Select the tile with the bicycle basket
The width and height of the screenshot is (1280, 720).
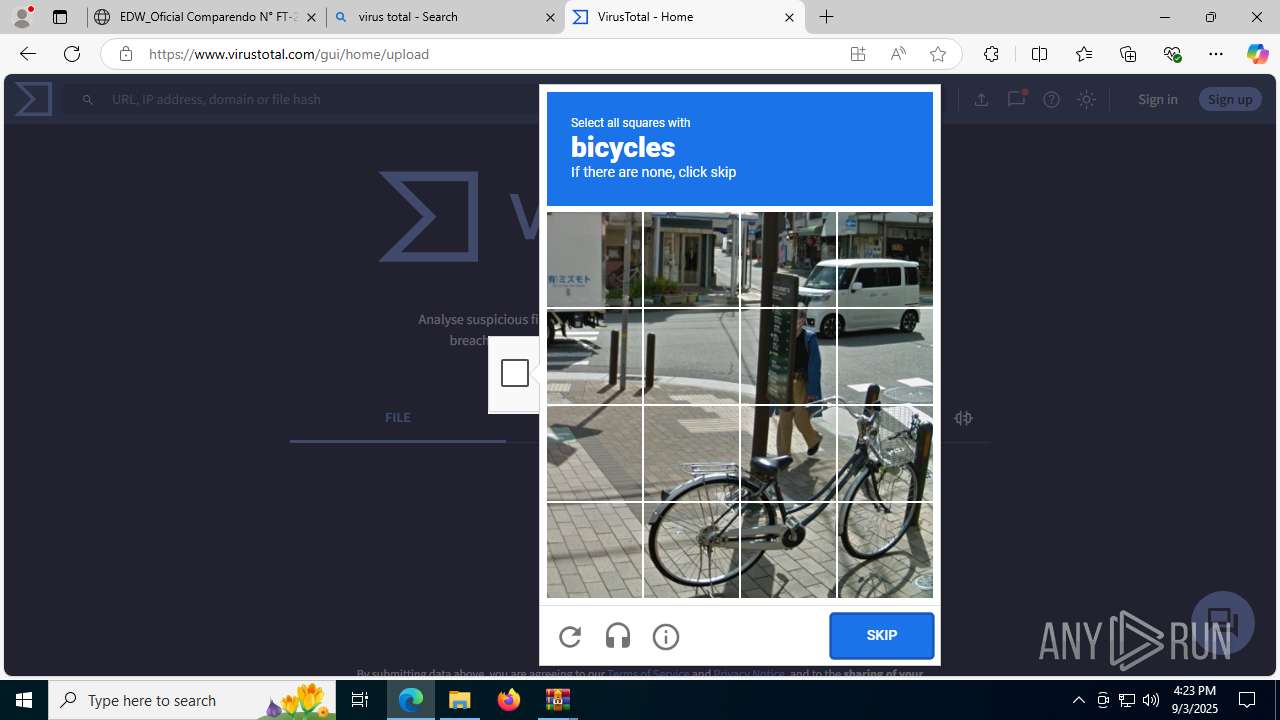(x=885, y=453)
